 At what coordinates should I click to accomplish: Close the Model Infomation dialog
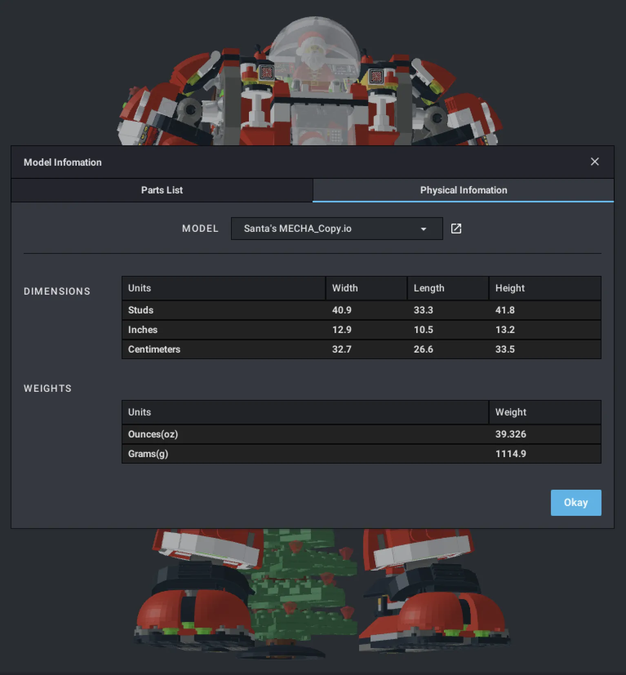[x=594, y=162]
